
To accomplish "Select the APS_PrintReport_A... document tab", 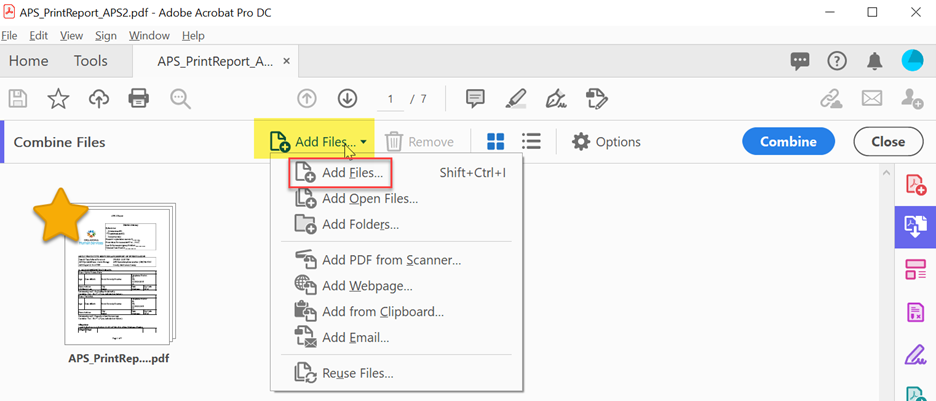I will click(215, 61).
